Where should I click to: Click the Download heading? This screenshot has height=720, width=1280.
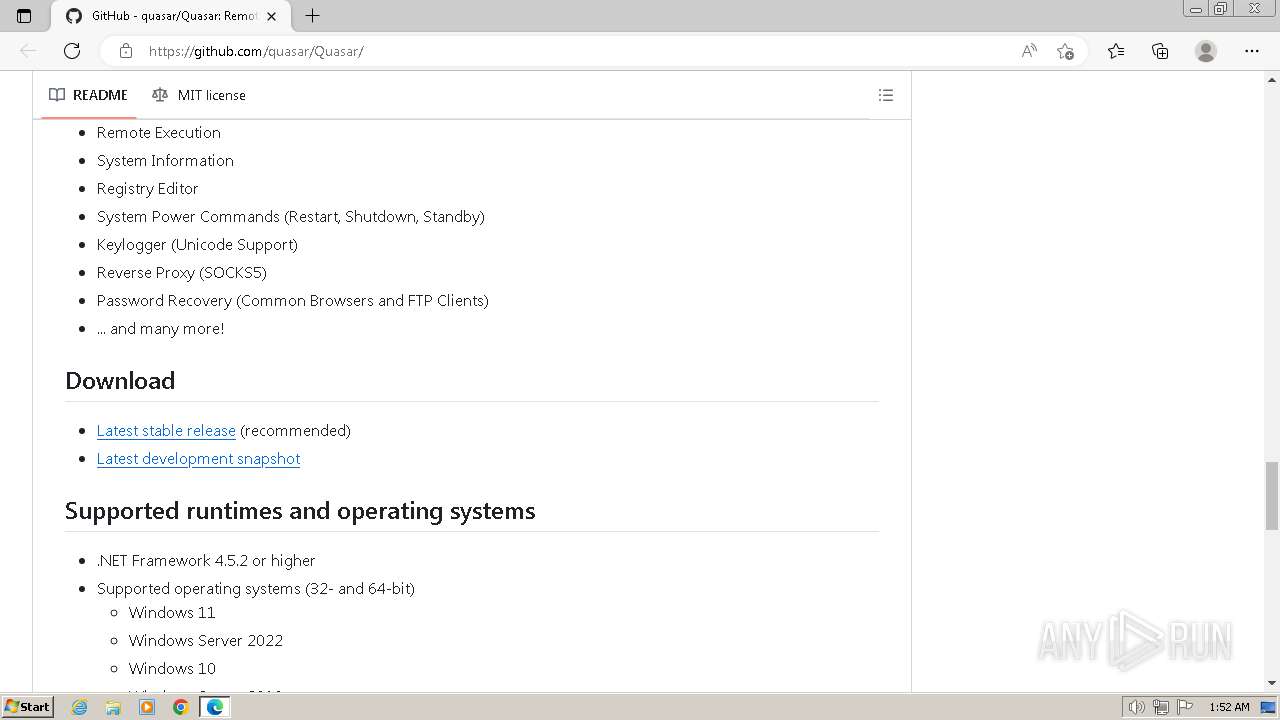point(120,381)
